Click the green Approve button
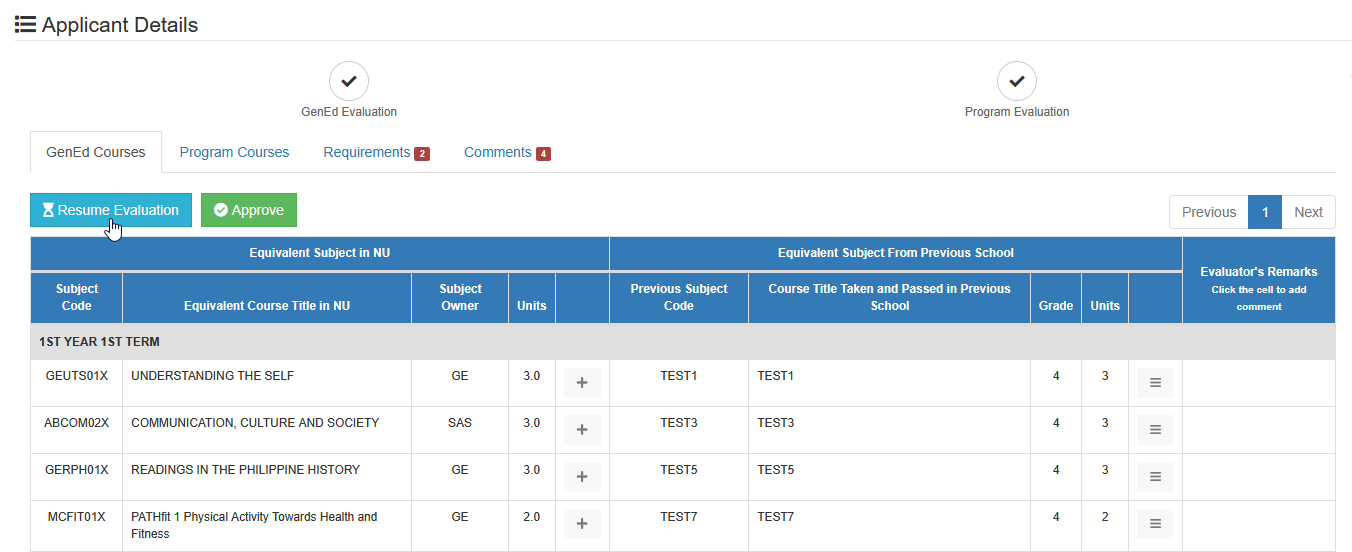Screen dimensions: 1352x552 [249, 210]
